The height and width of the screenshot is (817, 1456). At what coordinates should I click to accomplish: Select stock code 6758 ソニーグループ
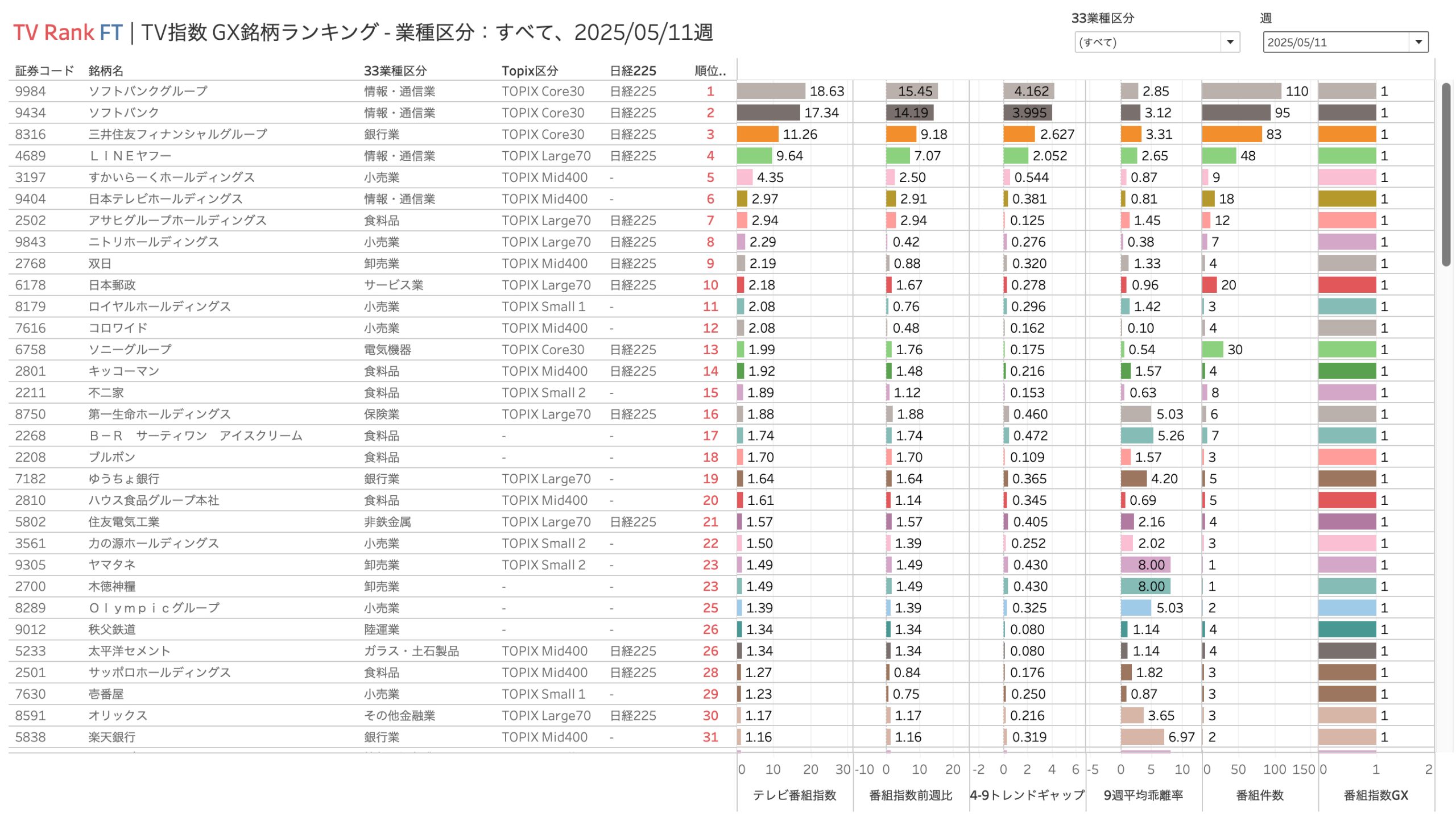coord(30,350)
